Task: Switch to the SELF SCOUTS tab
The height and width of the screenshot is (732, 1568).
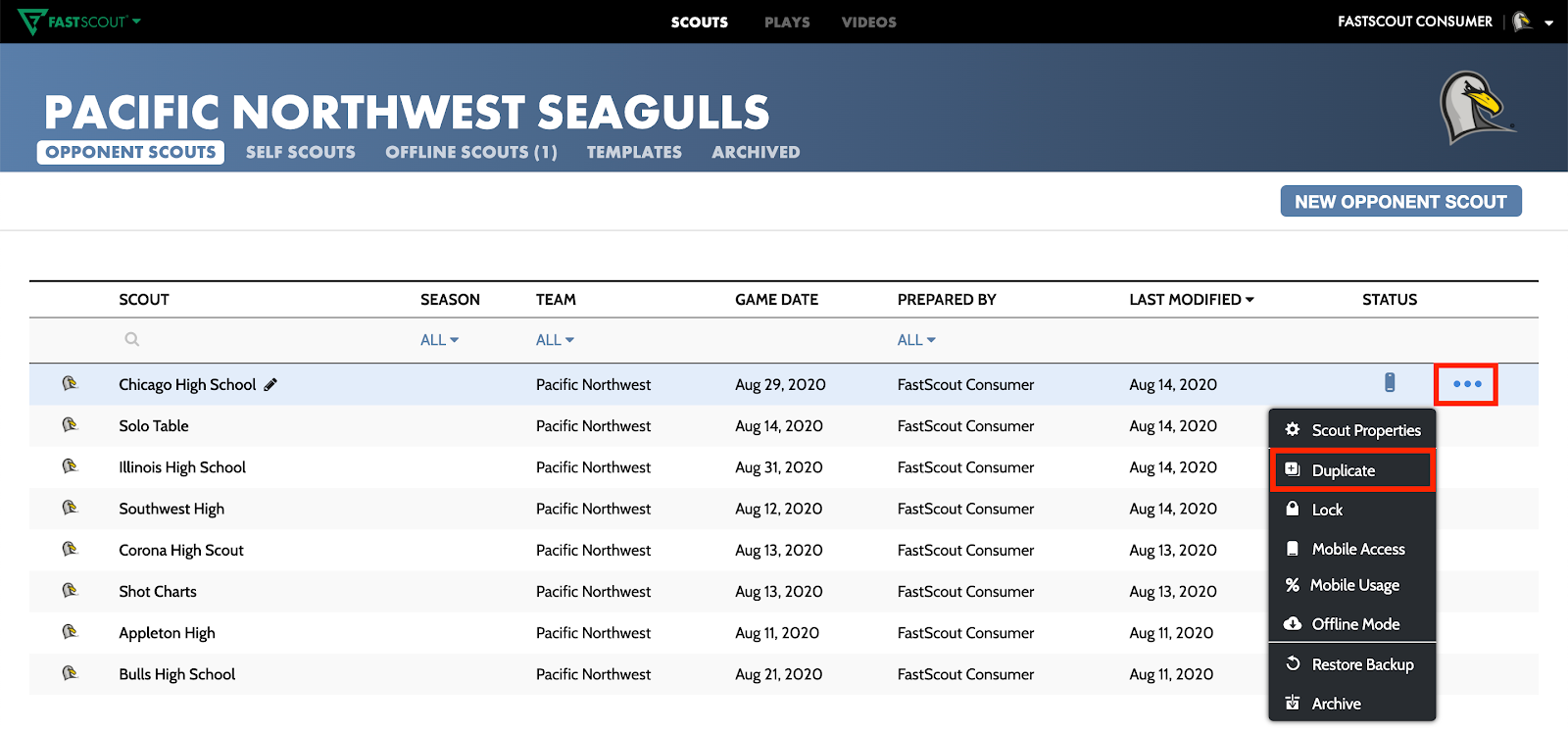Action: 301,152
